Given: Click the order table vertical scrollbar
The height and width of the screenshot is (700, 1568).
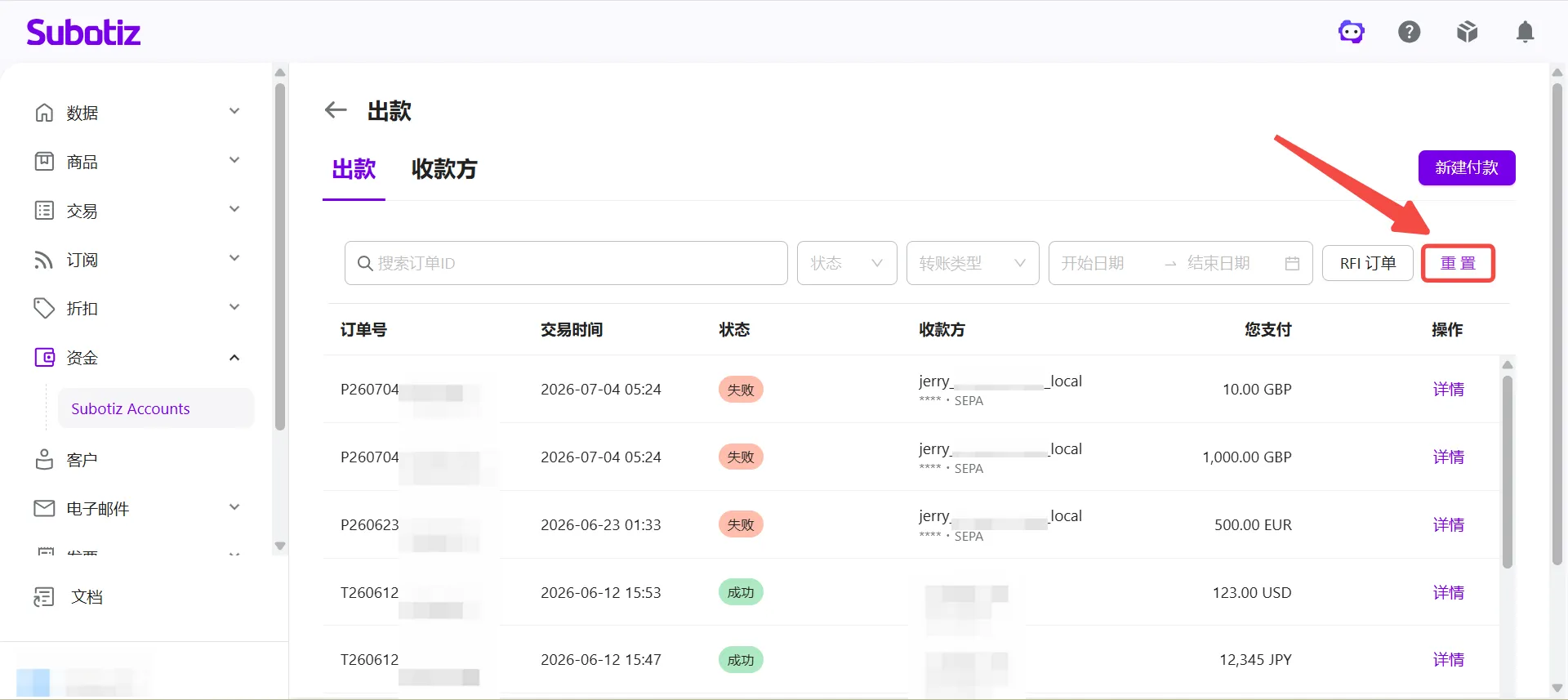Looking at the screenshot, I should click(x=1508, y=471).
